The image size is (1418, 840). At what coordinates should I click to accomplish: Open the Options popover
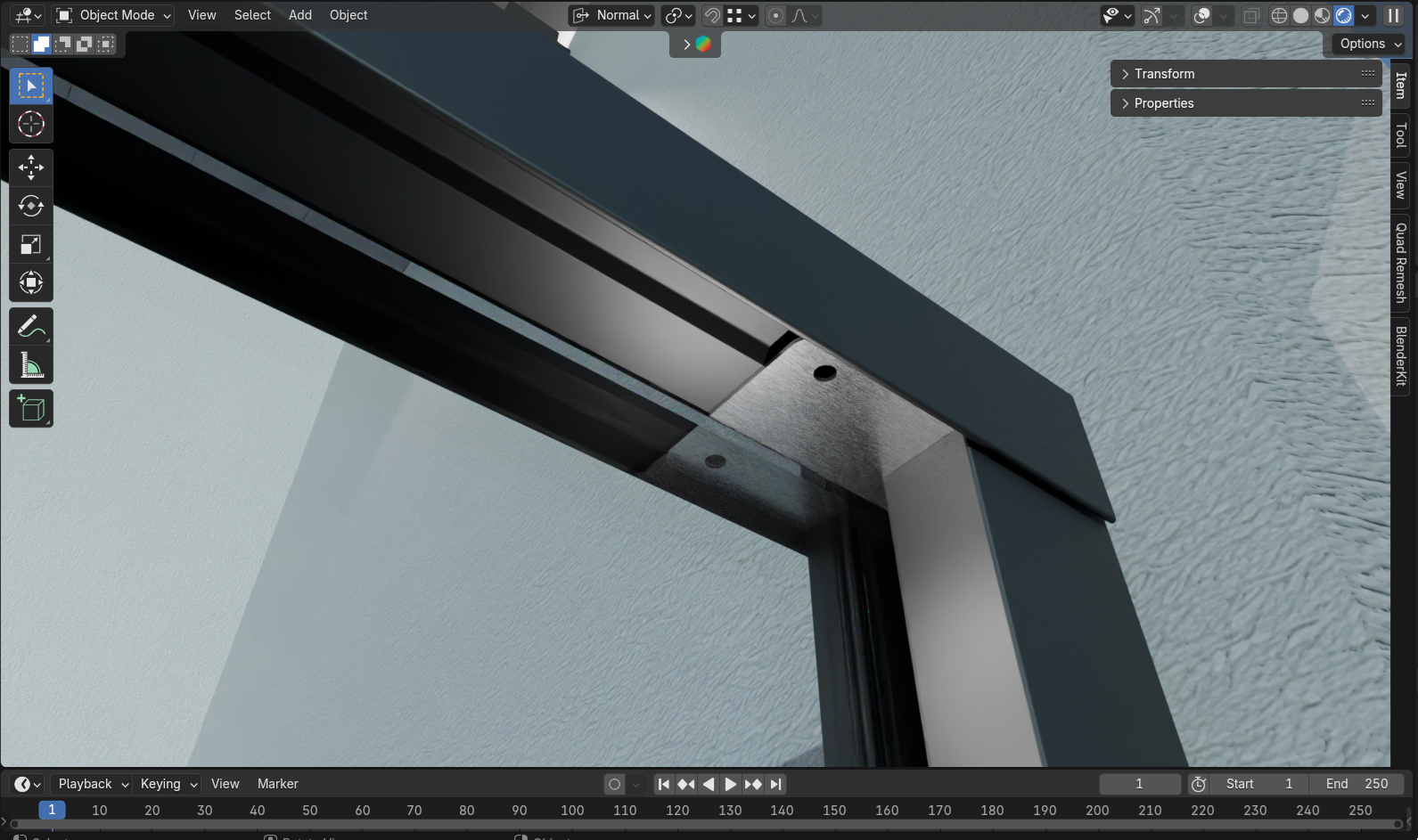point(1369,44)
